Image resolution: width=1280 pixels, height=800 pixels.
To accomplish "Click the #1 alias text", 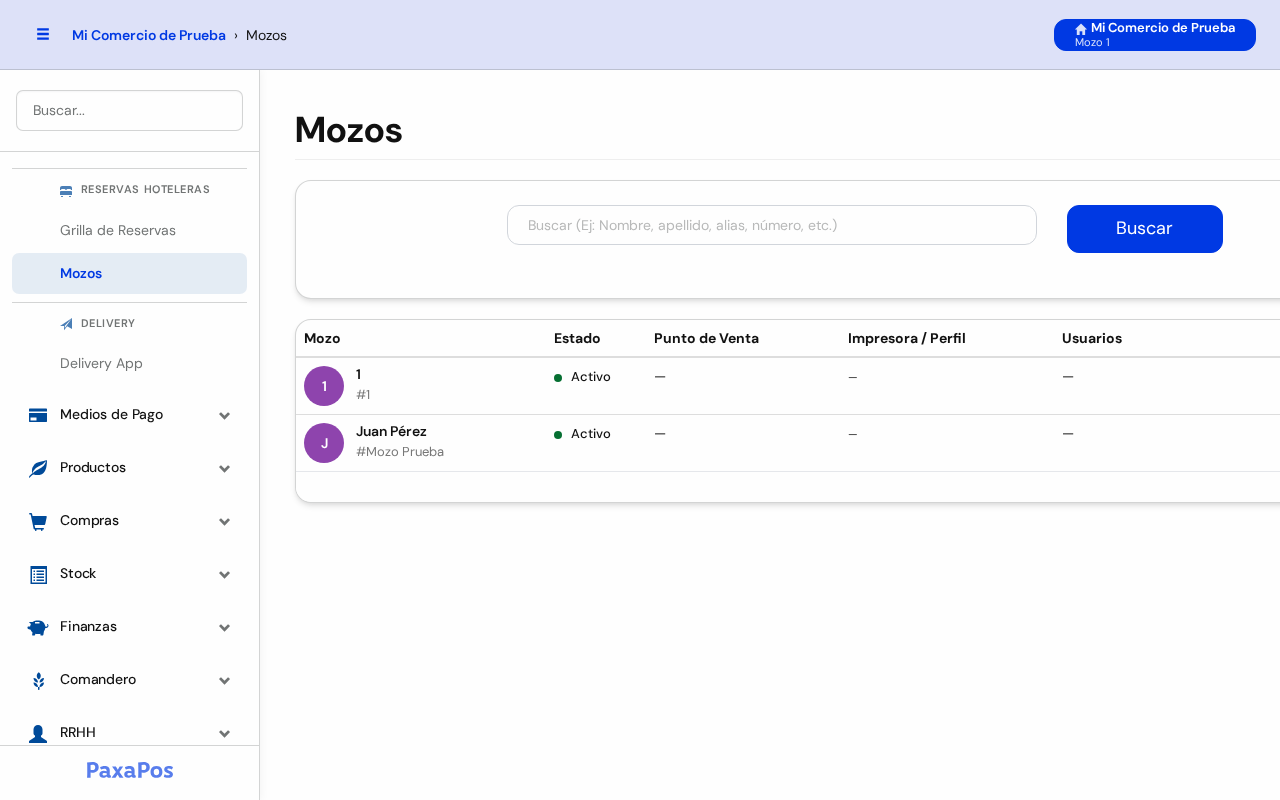I will click(x=363, y=395).
